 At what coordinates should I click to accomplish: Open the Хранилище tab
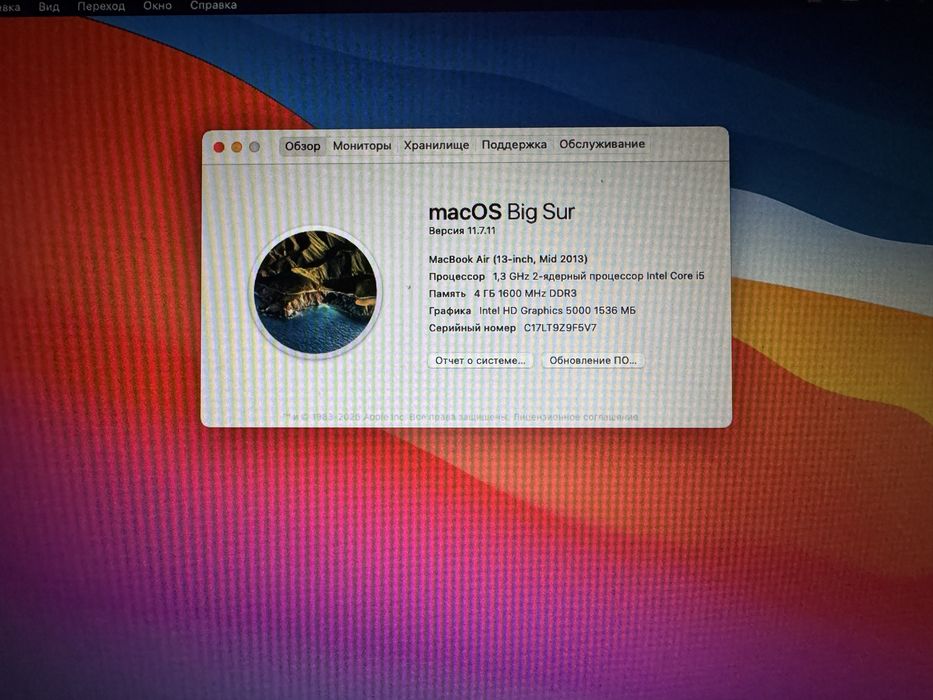(436, 145)
